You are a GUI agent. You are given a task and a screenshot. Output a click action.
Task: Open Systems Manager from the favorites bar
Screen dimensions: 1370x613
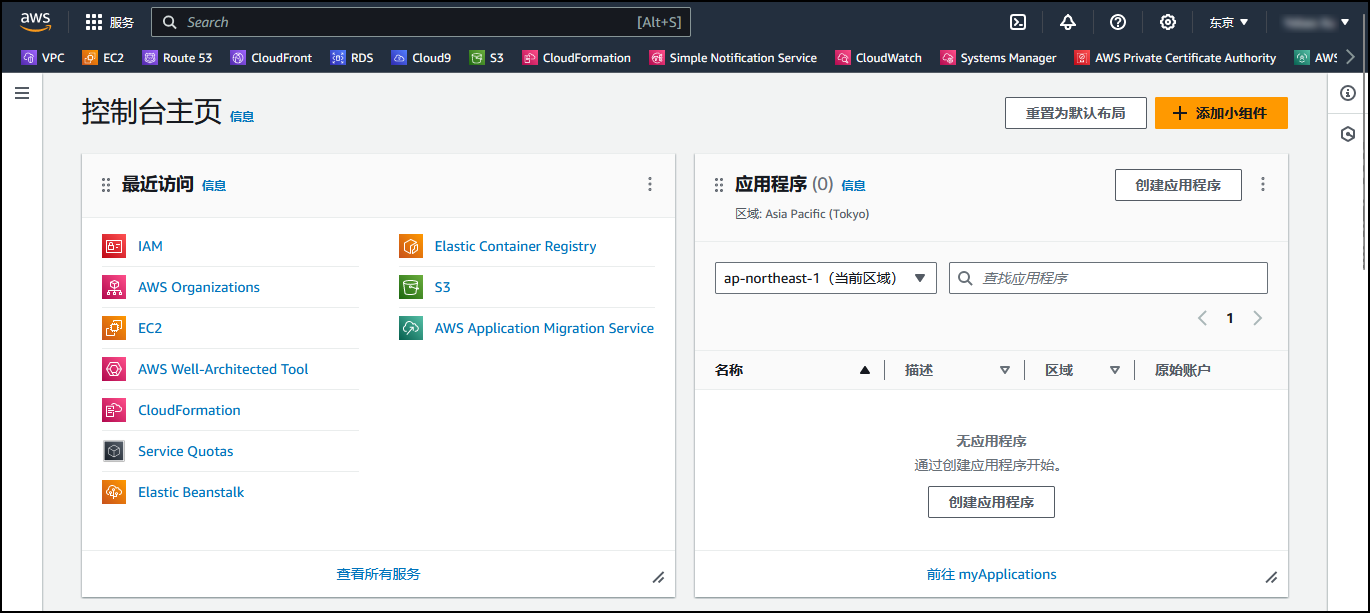tap(998, 58)
